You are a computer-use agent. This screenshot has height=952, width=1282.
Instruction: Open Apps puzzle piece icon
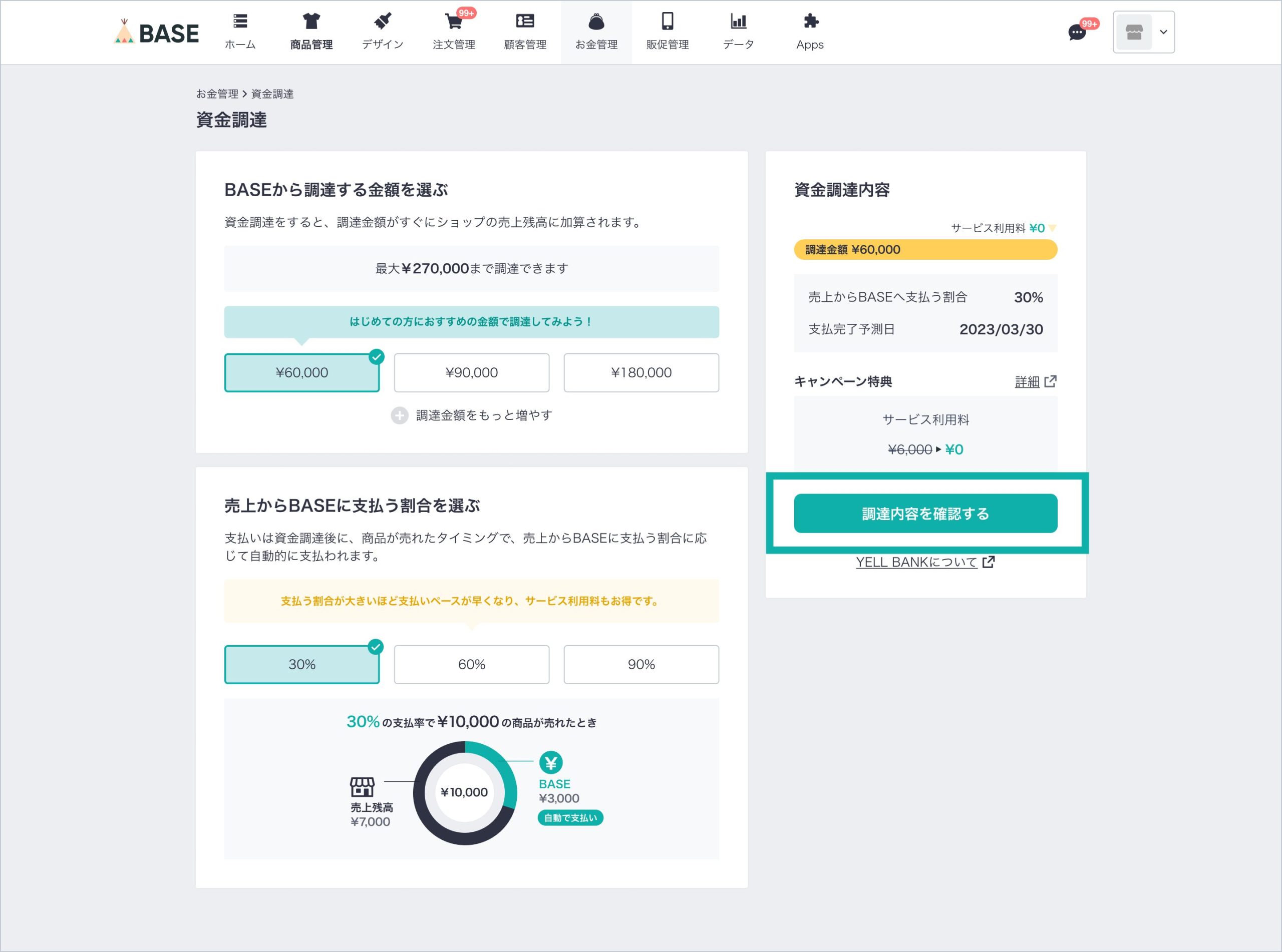coord(810,22)
